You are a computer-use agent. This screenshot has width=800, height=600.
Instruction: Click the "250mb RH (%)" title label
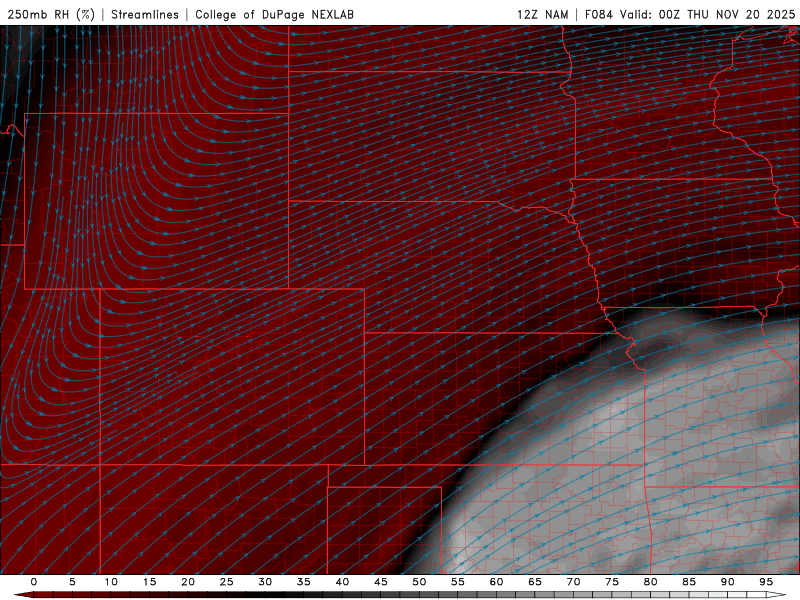click(x=51, y=14)
